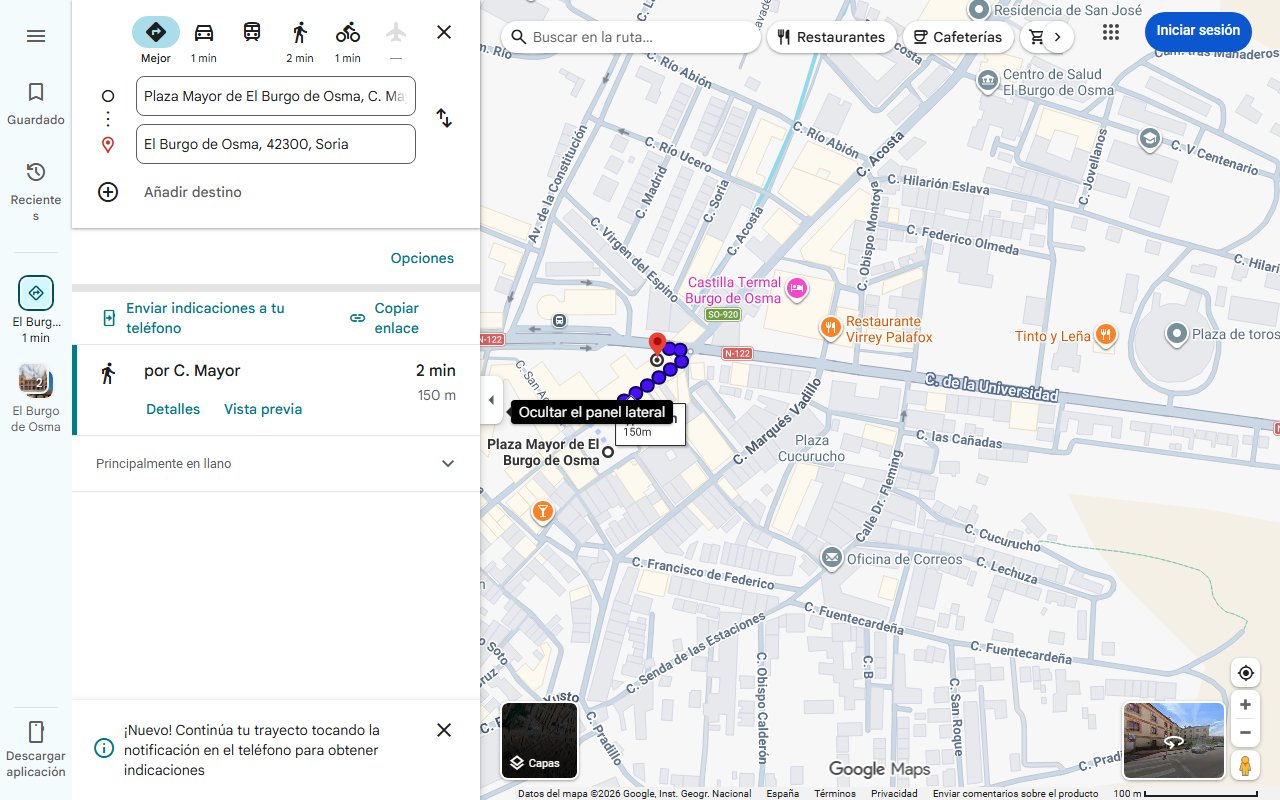Screen dimensions: 1280x800
Task: Open the walking route Detalles link
Action: click(x=172, y=408)
